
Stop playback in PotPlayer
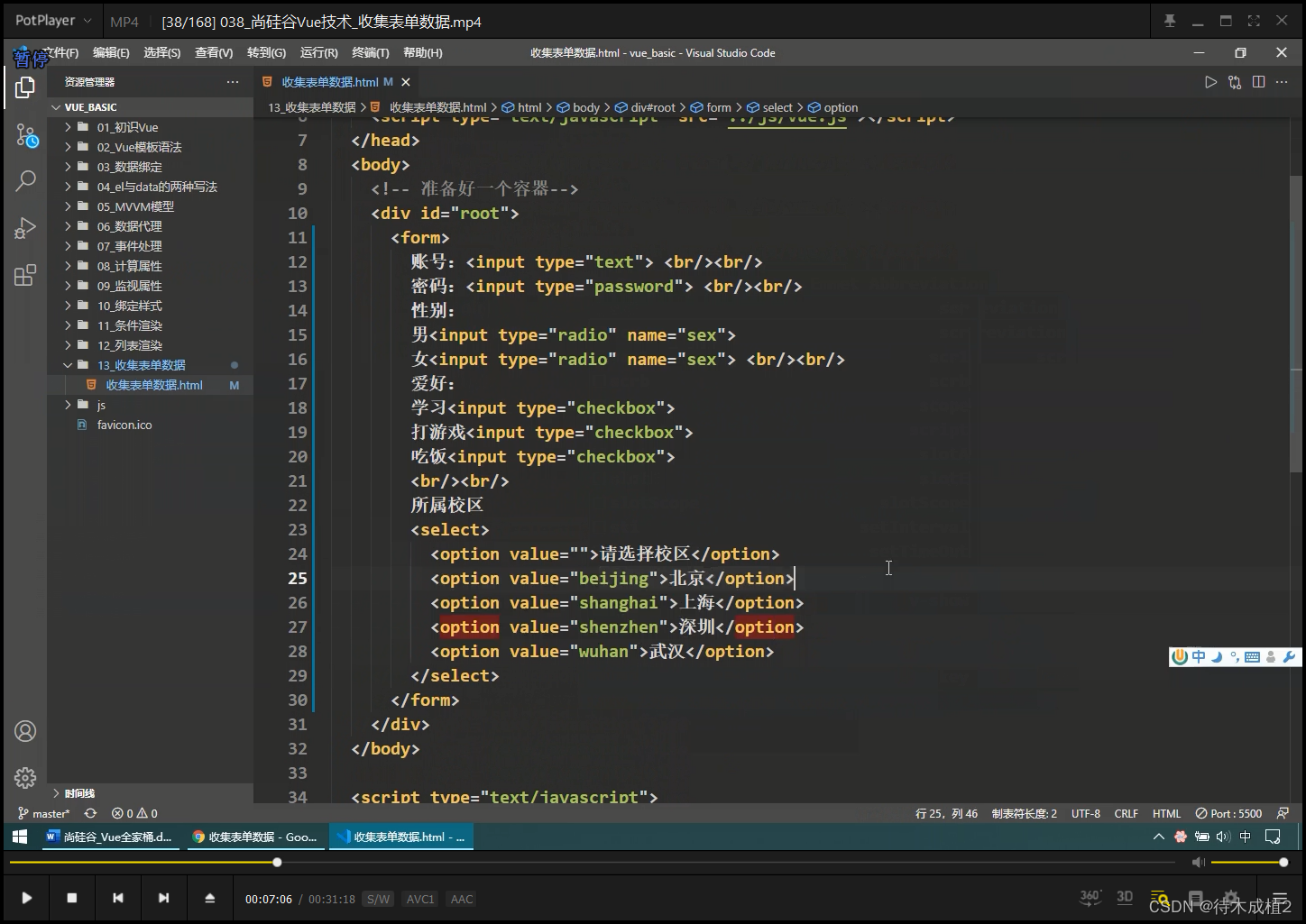72,898
